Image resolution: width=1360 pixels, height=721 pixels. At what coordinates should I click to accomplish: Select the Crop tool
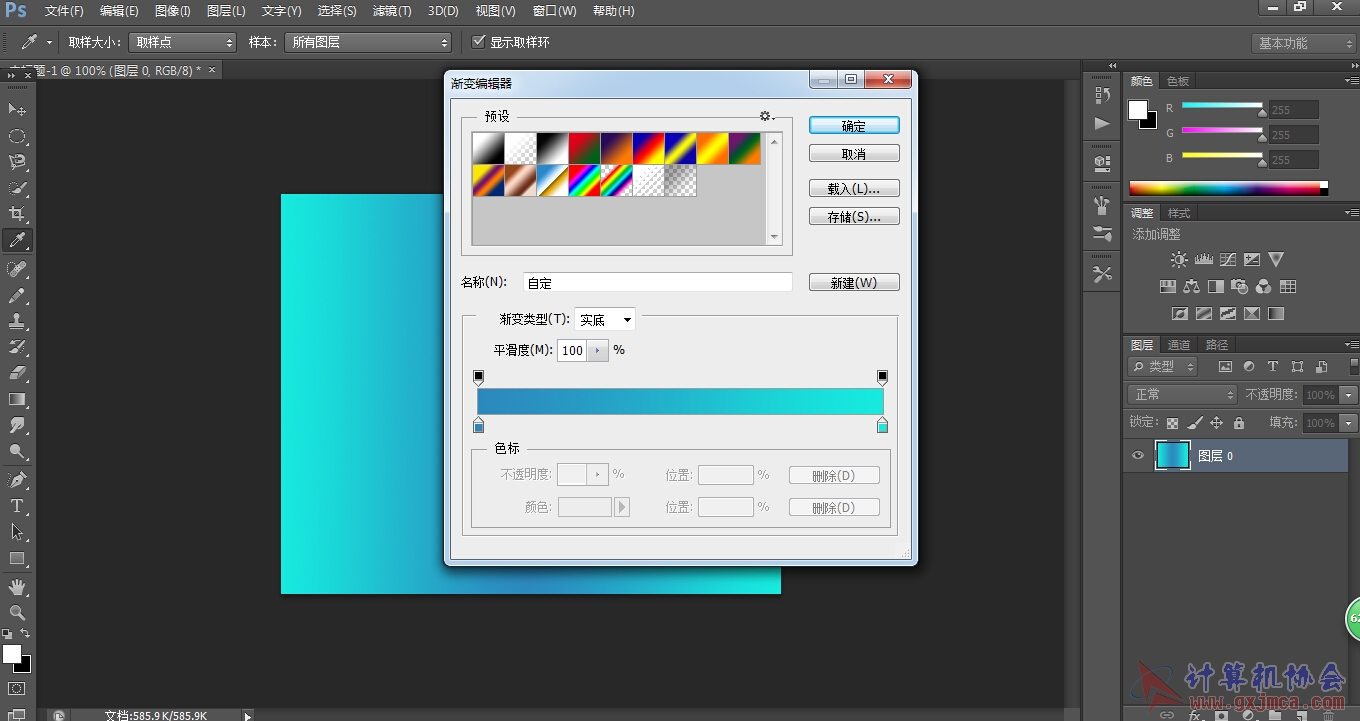point(17,214)
